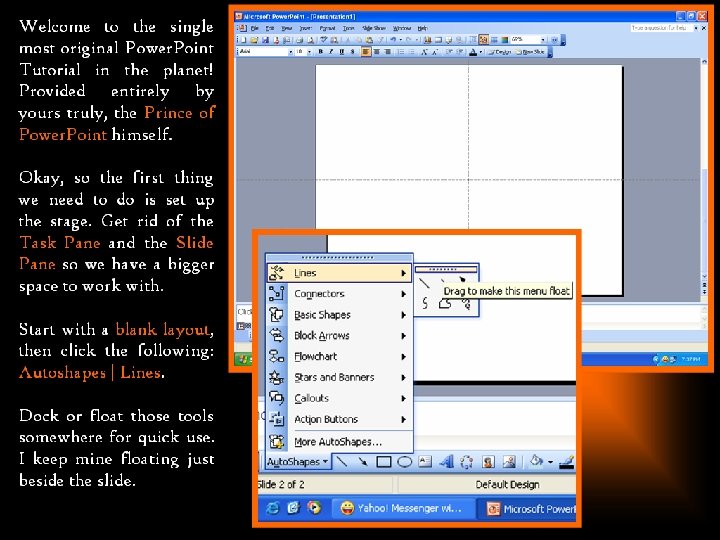Toggle Underline formatting
720x540 pixels.
point(342,52)
